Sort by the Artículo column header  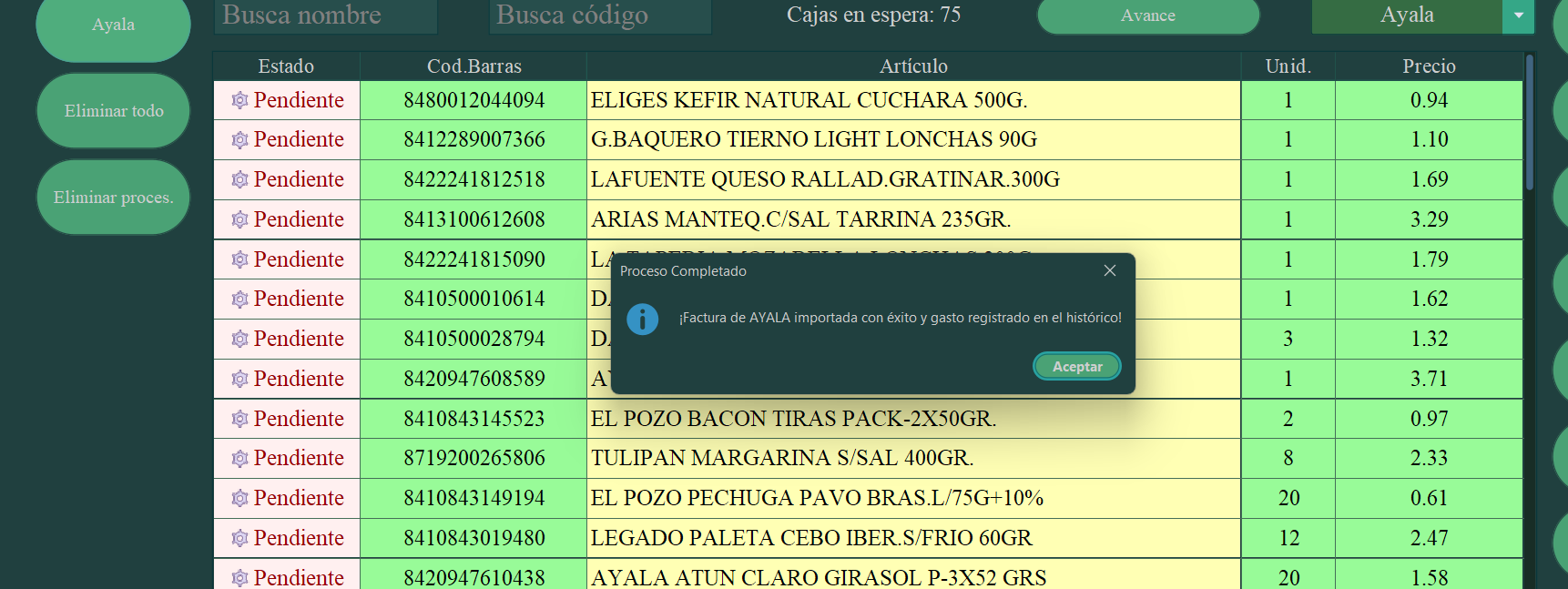[913, 66]
